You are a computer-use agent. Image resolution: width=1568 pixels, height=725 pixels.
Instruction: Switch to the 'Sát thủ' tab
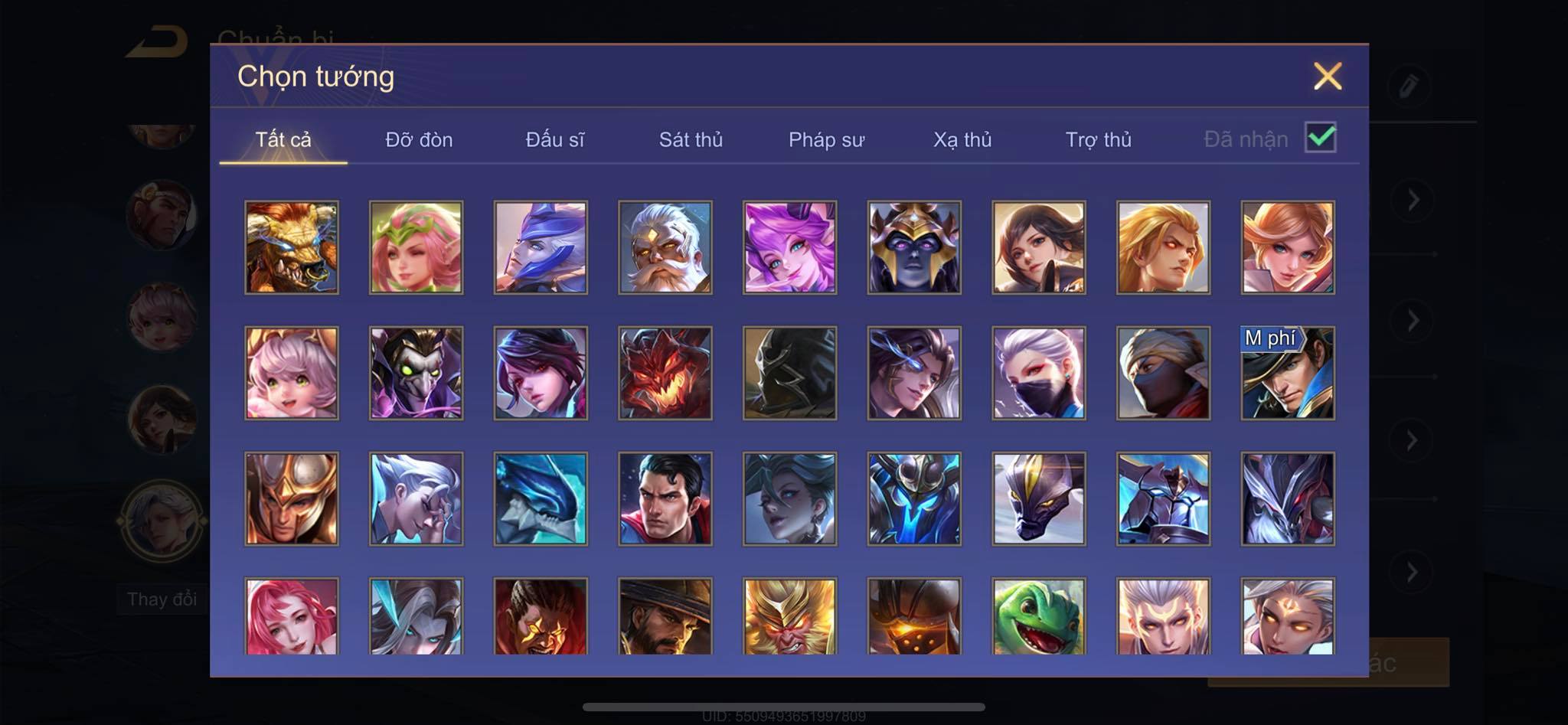tap(691, 139)
